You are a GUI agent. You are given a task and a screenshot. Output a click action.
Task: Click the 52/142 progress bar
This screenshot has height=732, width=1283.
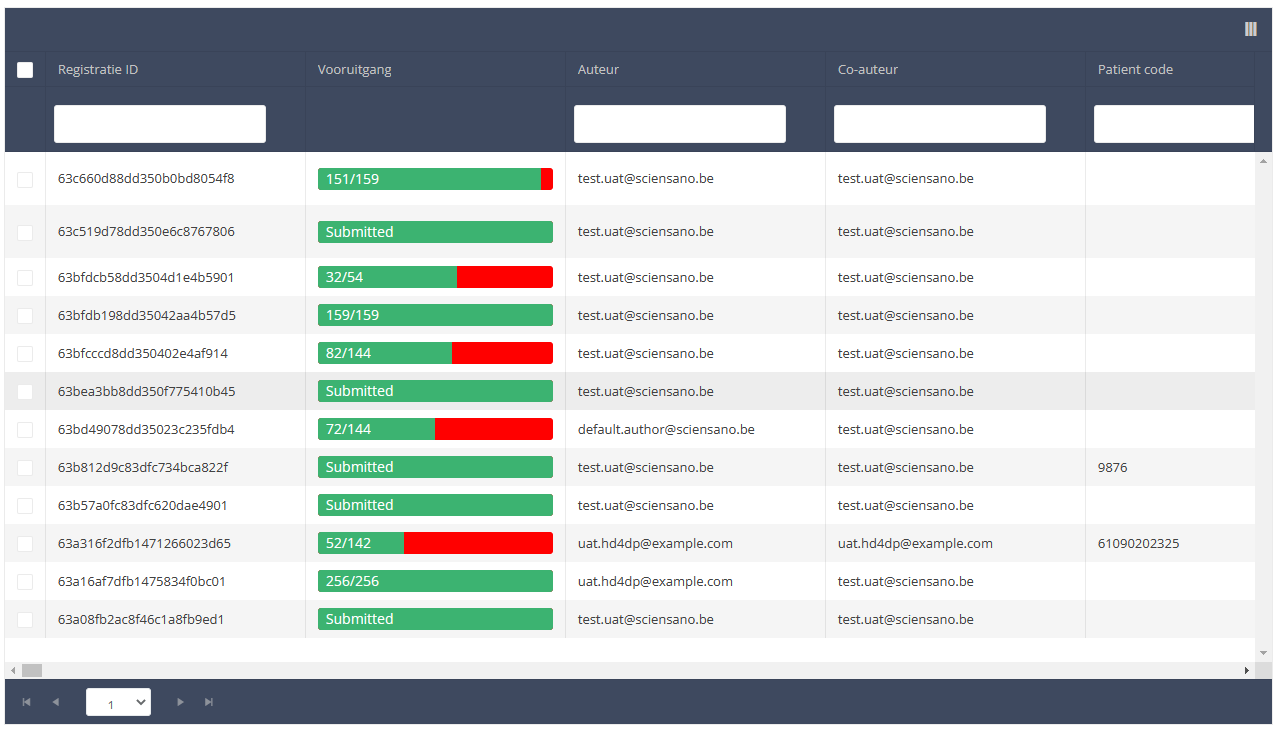tap(435, 543)
